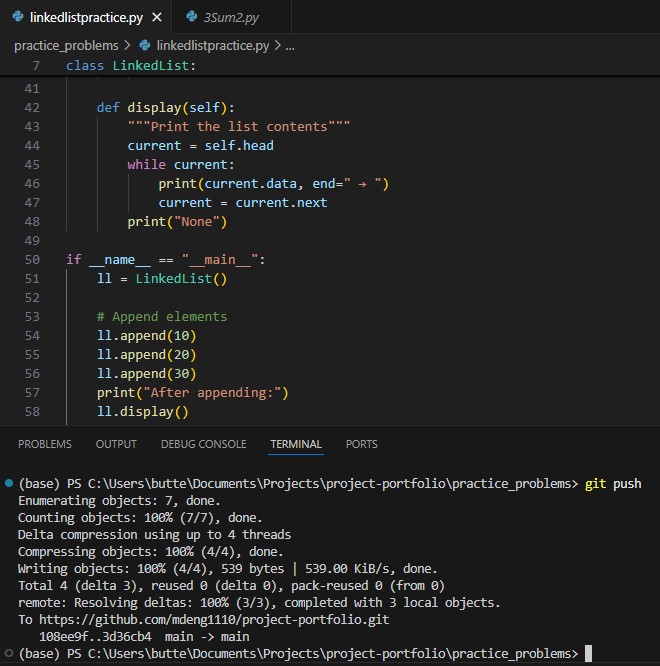660x666 pixels.
Task: Click 'Counting objects: 100% (7/7)' terminal line
Action: [140, 518]
